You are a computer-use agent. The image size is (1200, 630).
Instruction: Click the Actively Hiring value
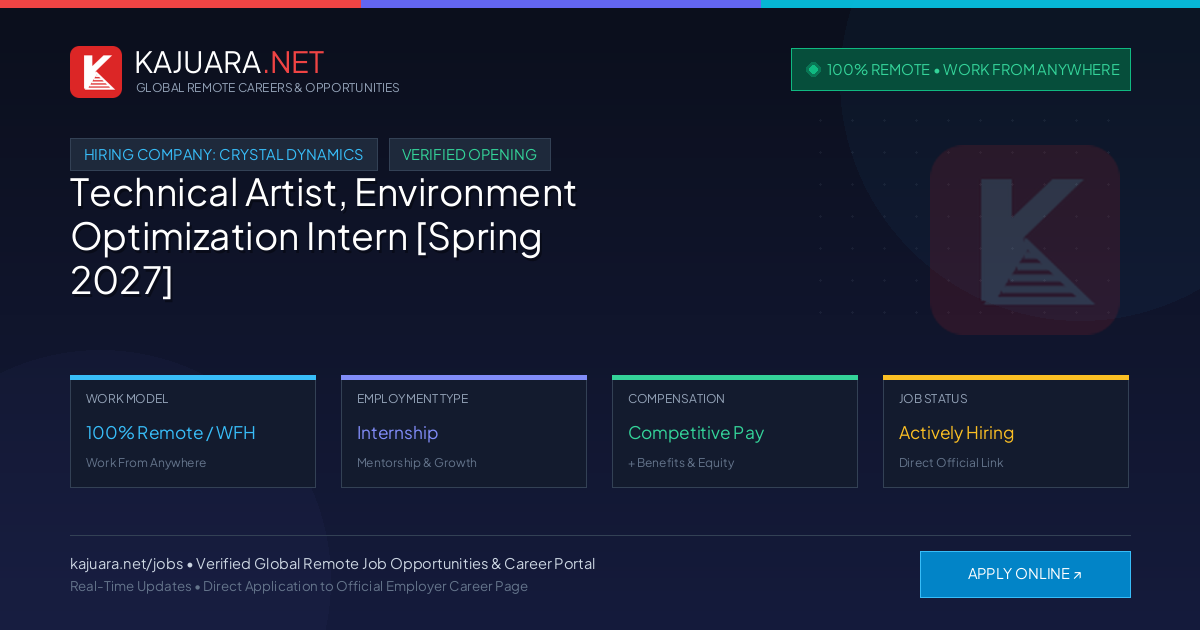click(956, 433)
